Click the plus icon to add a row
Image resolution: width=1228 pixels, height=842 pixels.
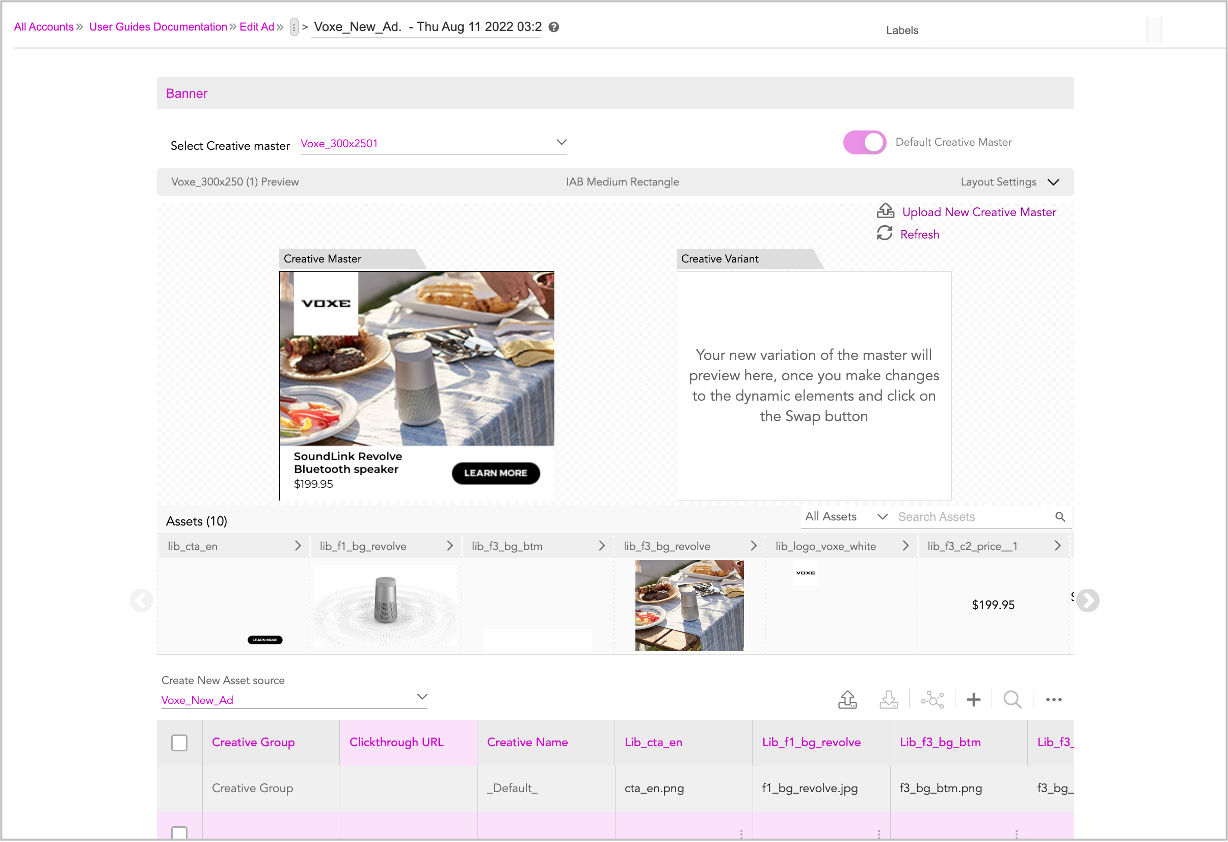tap(973, 700)
